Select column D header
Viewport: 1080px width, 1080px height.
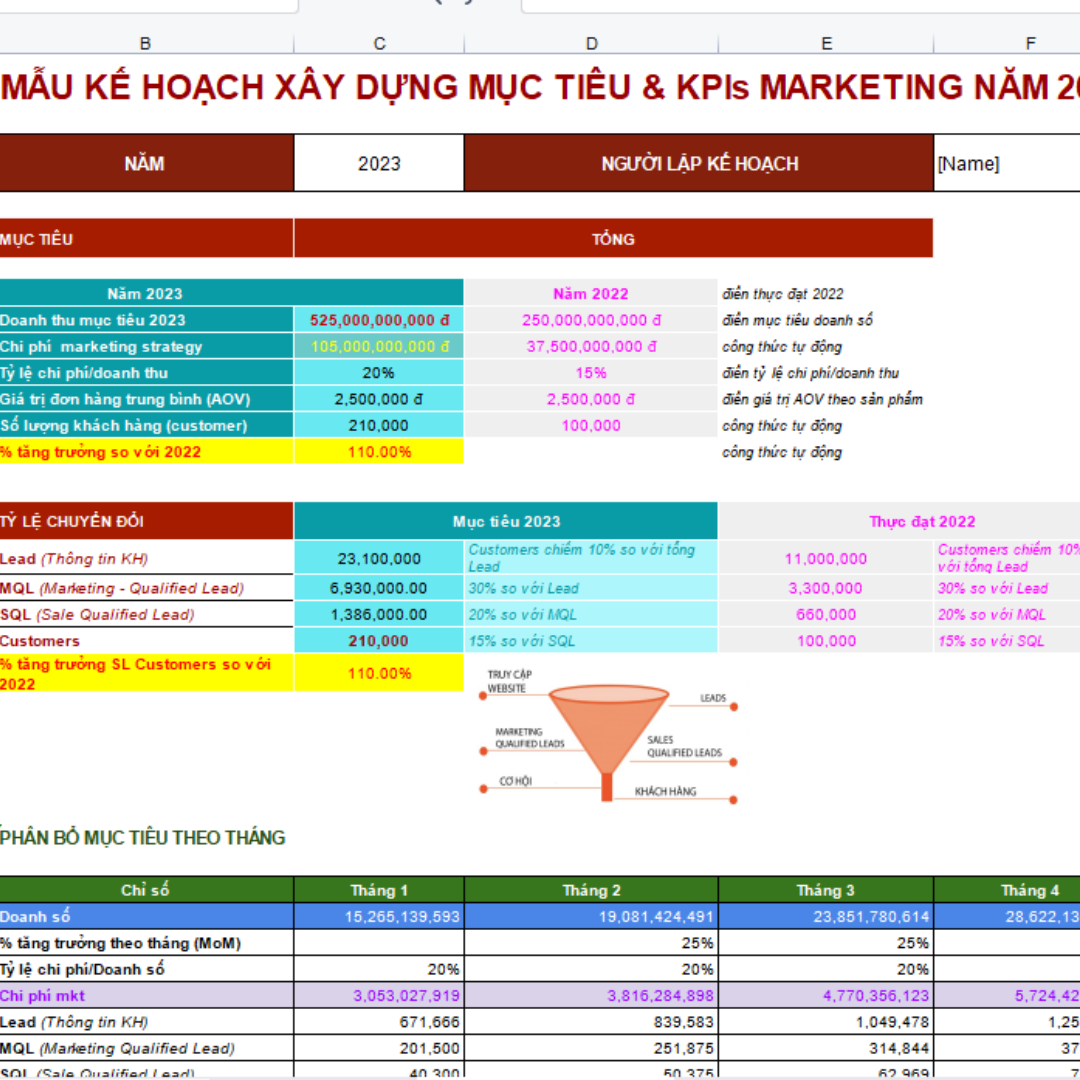tap(591, 43)
